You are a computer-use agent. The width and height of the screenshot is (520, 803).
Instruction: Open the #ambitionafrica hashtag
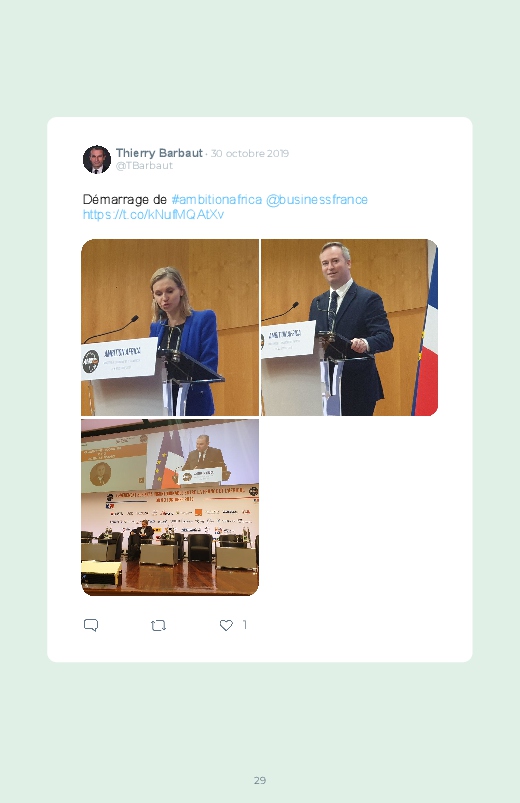[x=217, y=199]
